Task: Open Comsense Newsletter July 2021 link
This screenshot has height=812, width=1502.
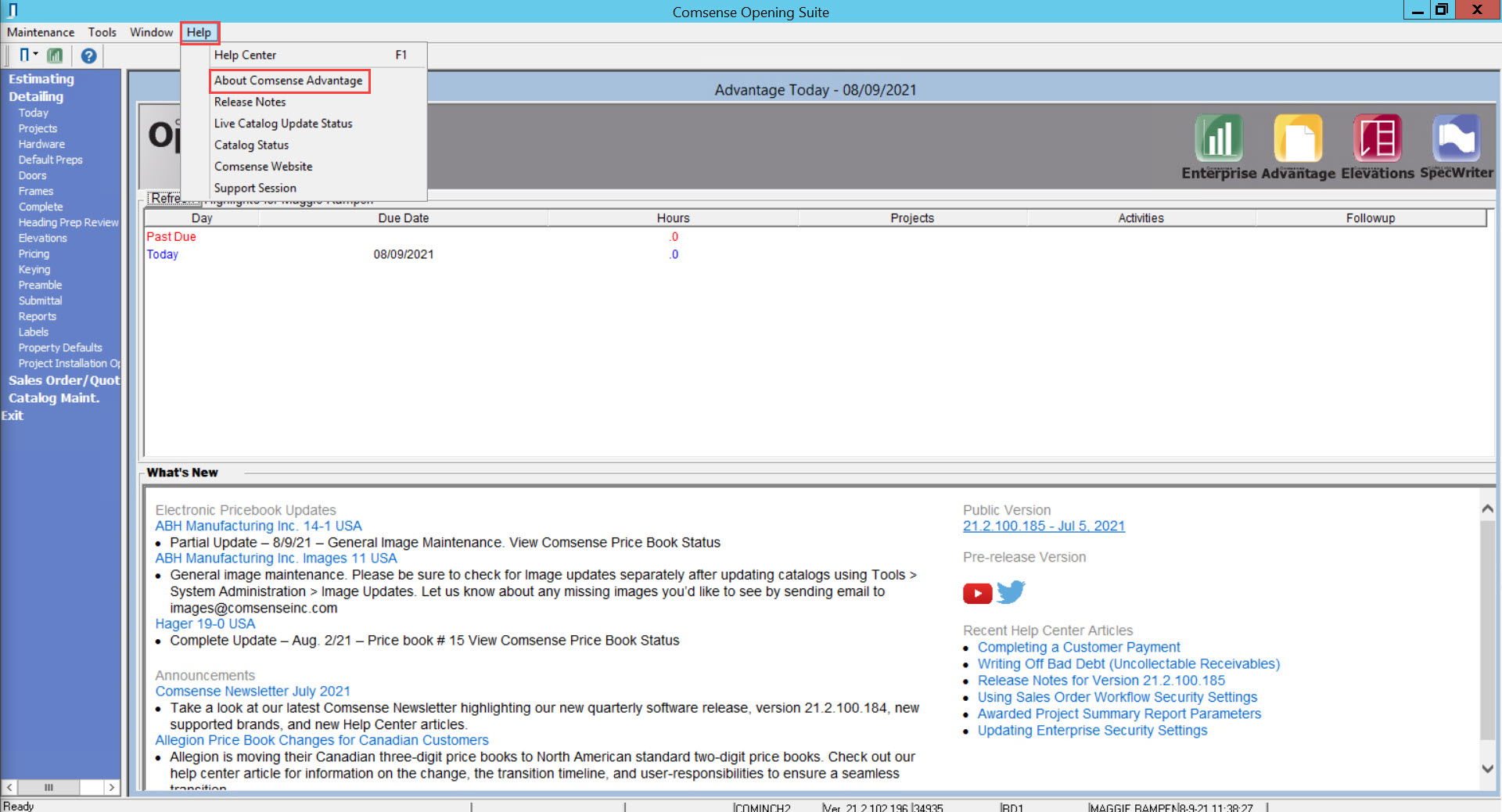Action: 253,691
